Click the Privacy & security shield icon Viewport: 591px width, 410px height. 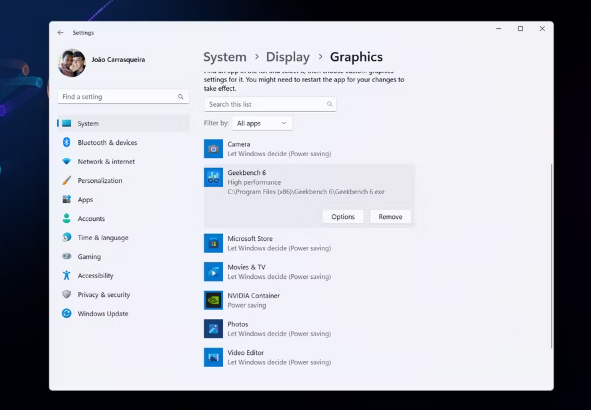67,294
